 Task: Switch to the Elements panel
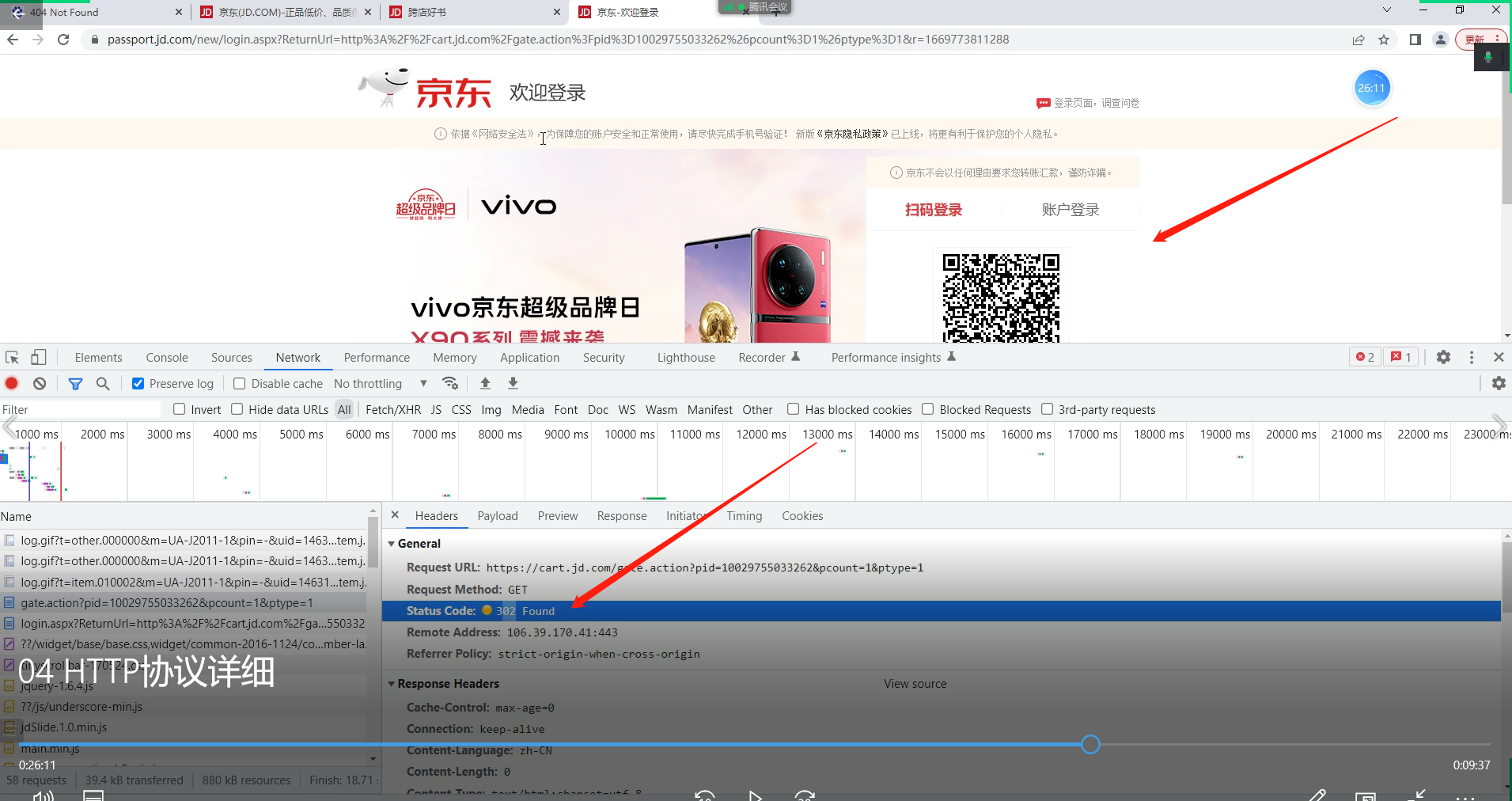98,358
